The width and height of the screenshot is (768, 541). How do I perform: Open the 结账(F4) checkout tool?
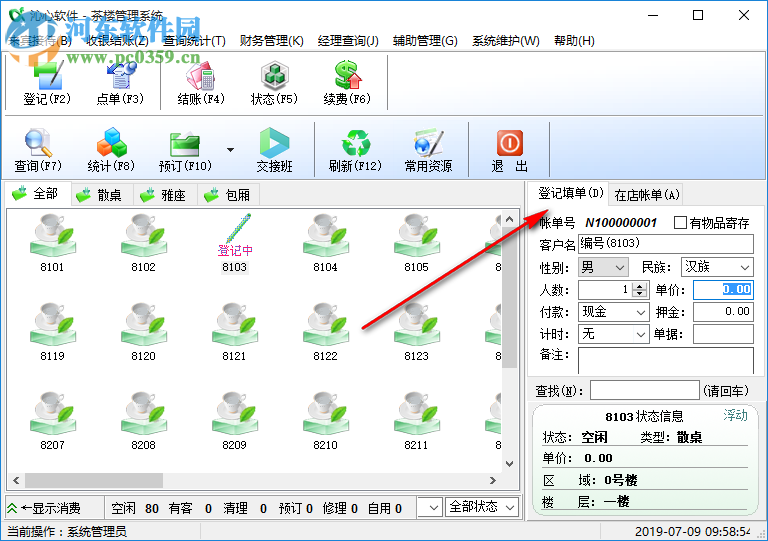pos(201,83)
